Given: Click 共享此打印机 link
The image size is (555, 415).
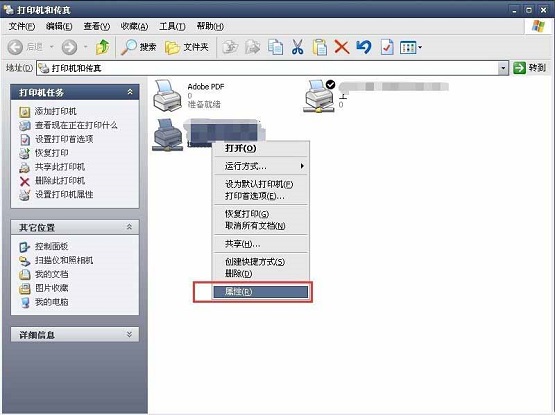Looking at the screenshot, I should coord(60,167).
